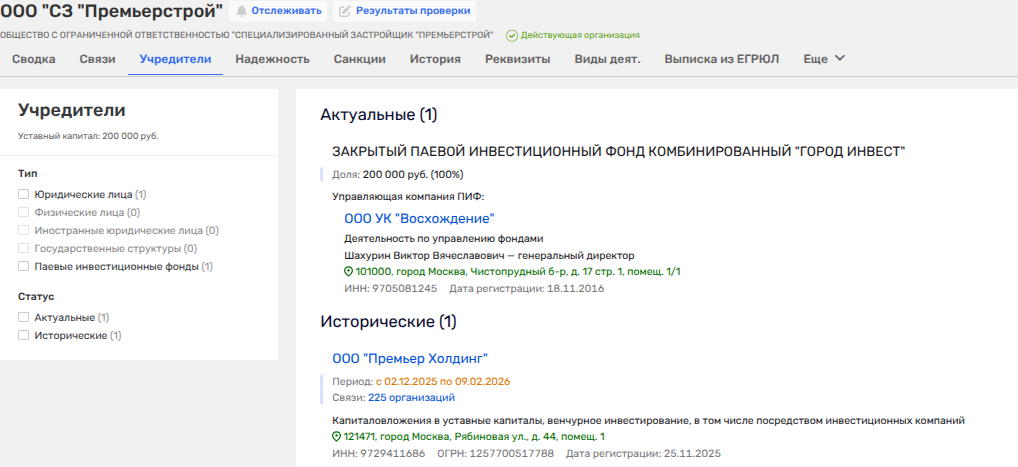The height and width of the screenshot is (467, 1018).
Task: Click ИНН: 9705081245
Action: (x=391, y=288)
